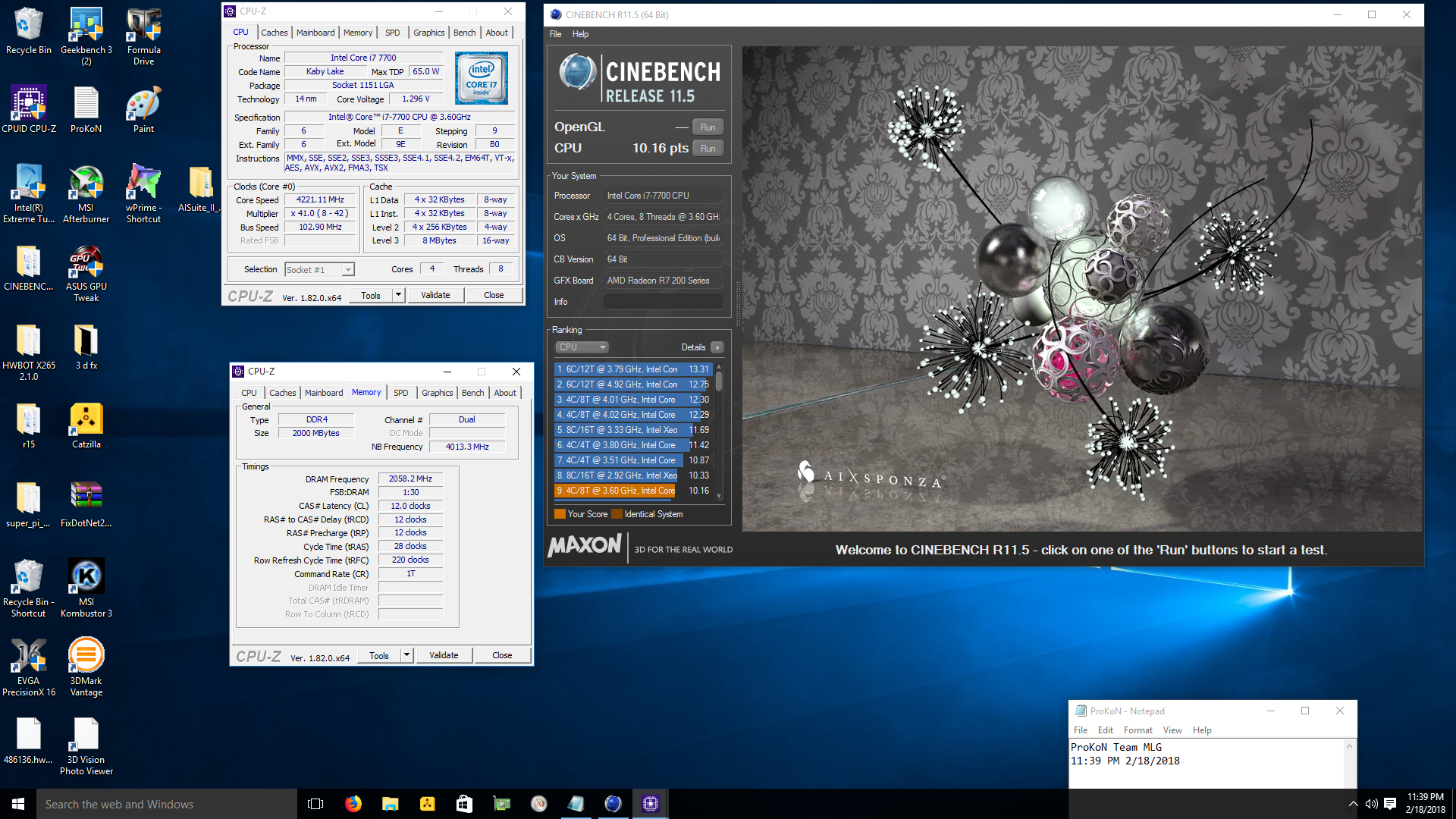This screenshot has height=819, width=1456.
Task: Open the File menu in Cinebench
Action: point(555,34)
